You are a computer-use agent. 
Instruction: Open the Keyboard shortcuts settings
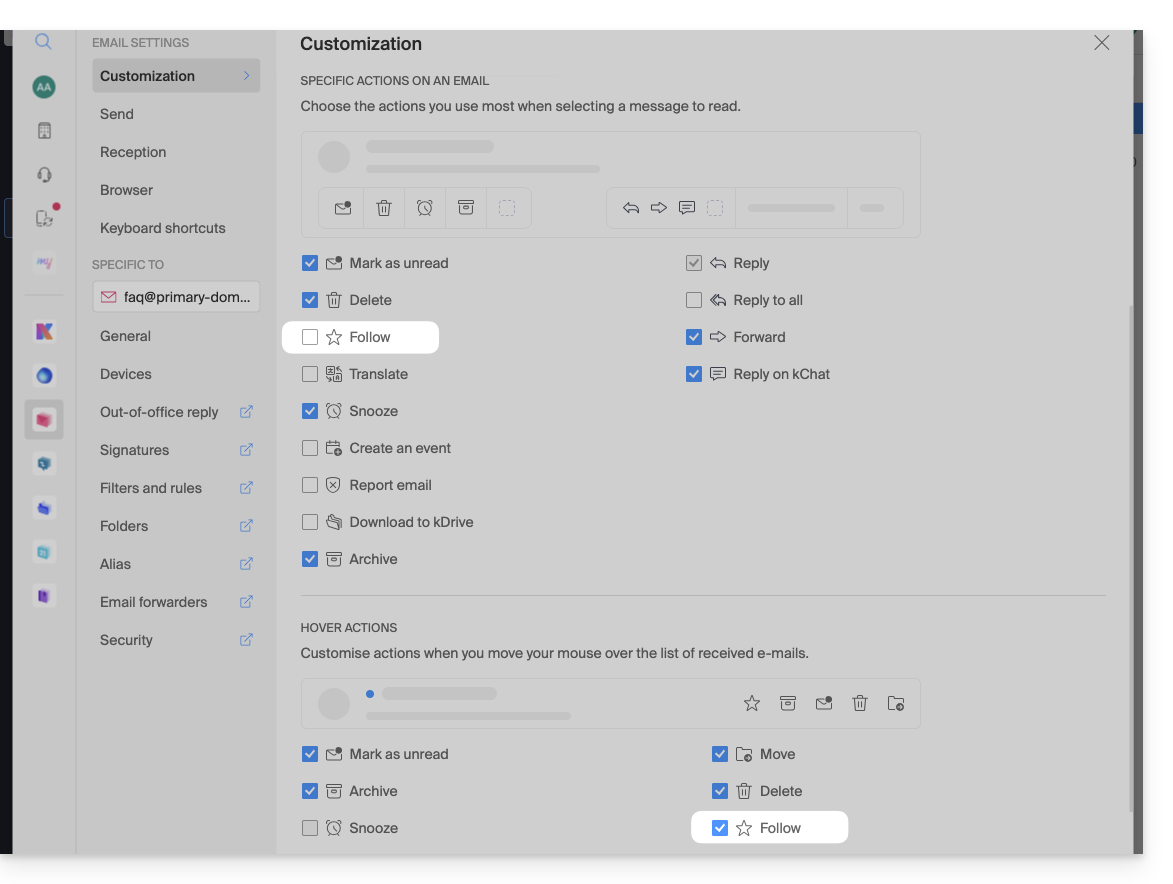point(163,228)
